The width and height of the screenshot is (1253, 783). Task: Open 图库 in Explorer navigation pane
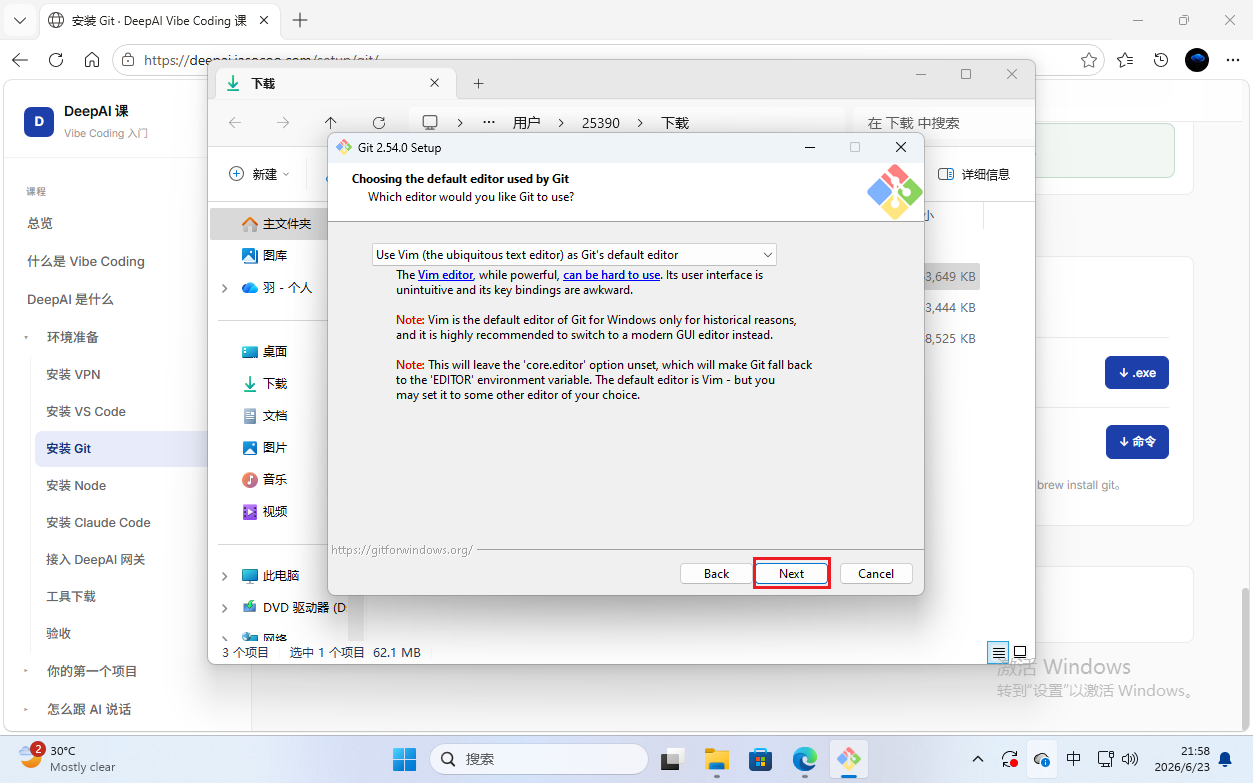coord(275,256)
